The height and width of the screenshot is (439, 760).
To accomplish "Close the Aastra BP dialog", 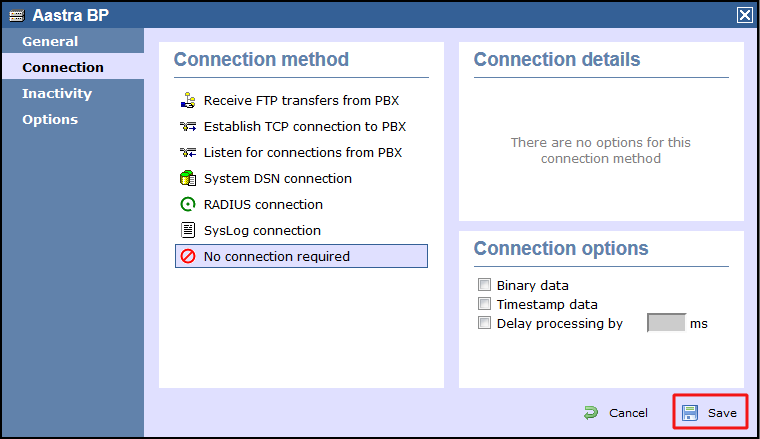I will pyautogui.click(x=745, y=15).
